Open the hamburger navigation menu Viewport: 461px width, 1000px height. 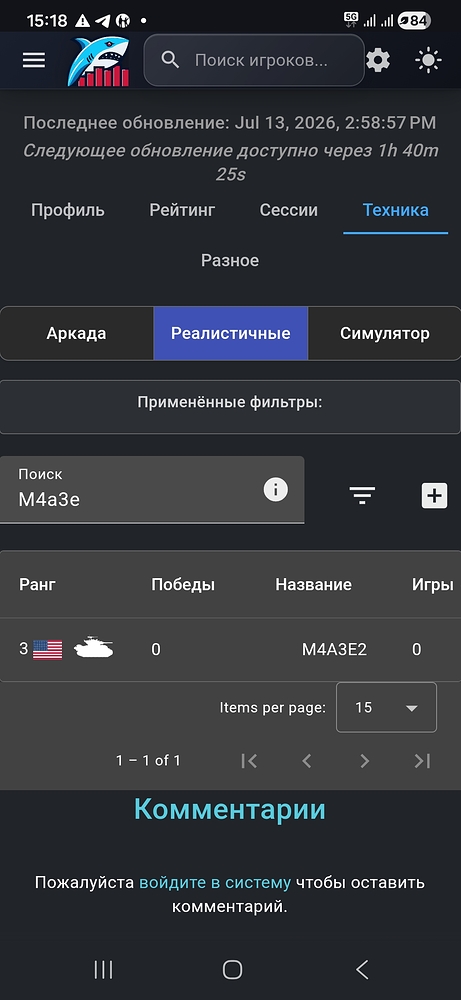tap(34, 60)
